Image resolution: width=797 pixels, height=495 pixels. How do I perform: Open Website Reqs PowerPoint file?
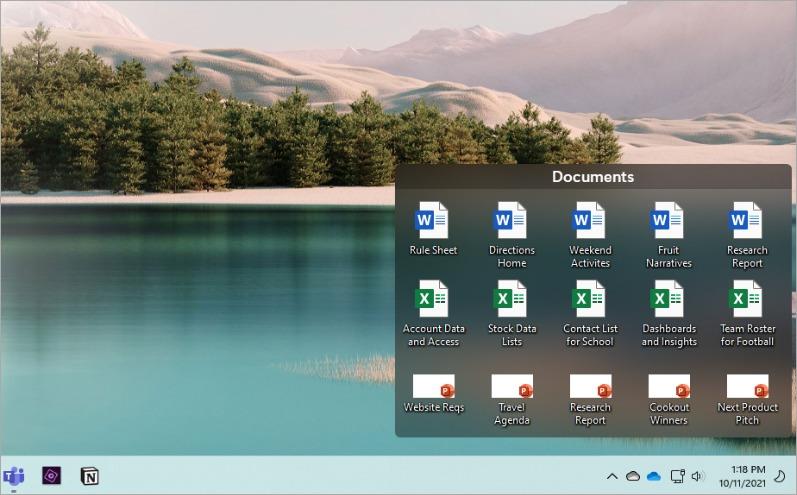click(x=433, y=393)
